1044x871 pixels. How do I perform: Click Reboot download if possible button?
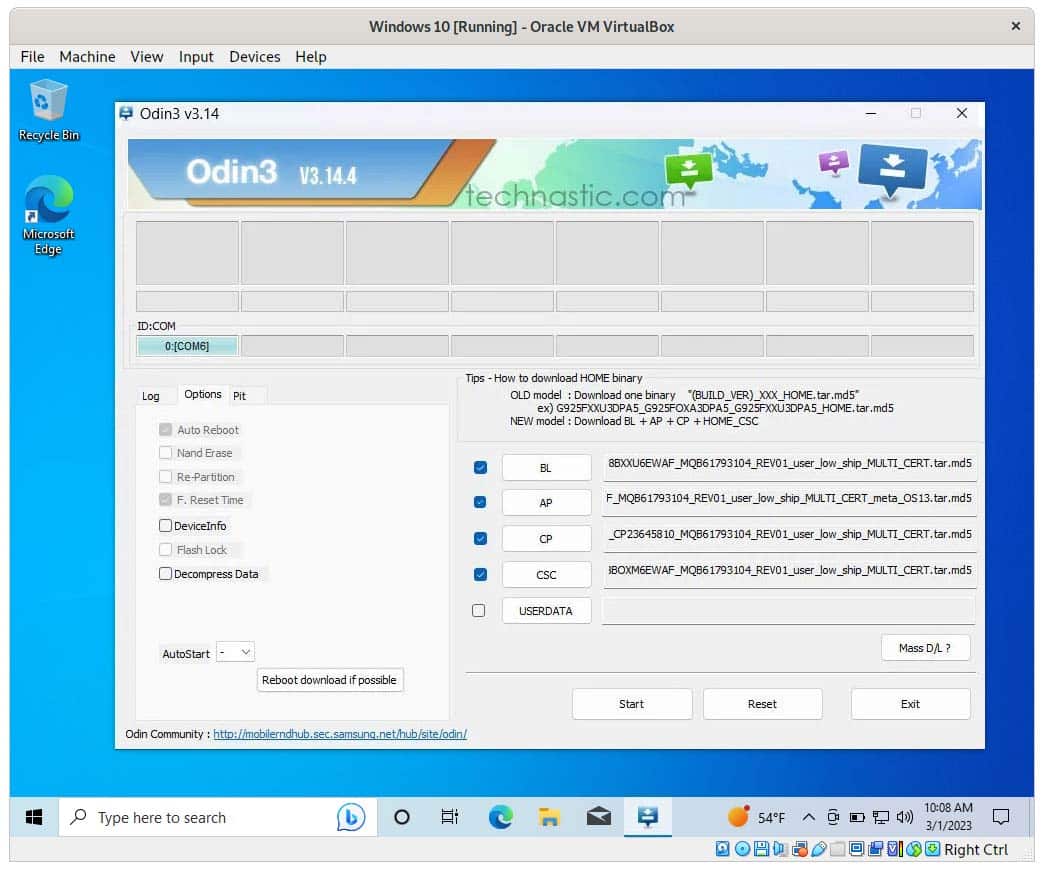[x=330, y=680]
